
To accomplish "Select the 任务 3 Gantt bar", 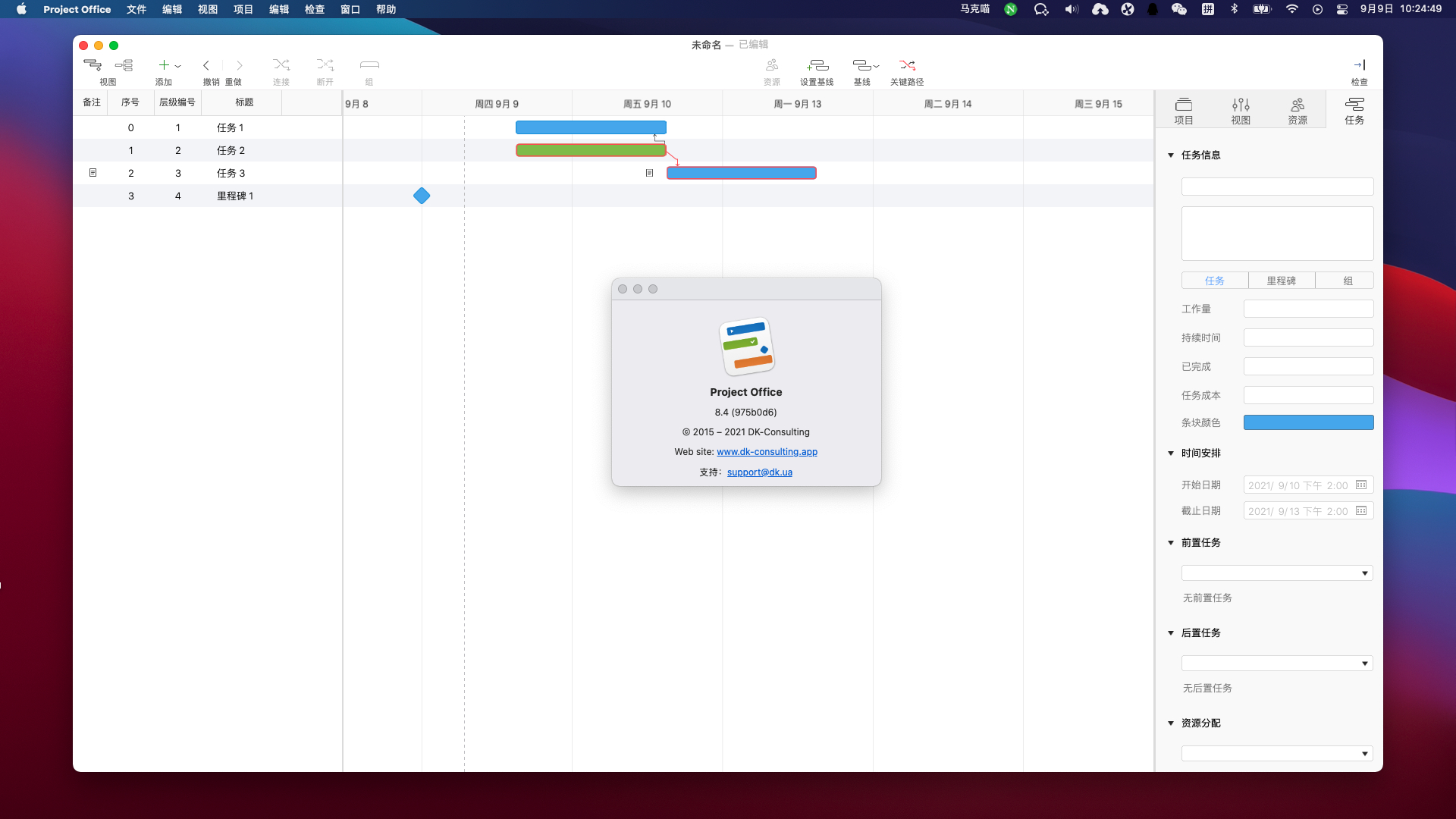I will click(x=741, y=173).
